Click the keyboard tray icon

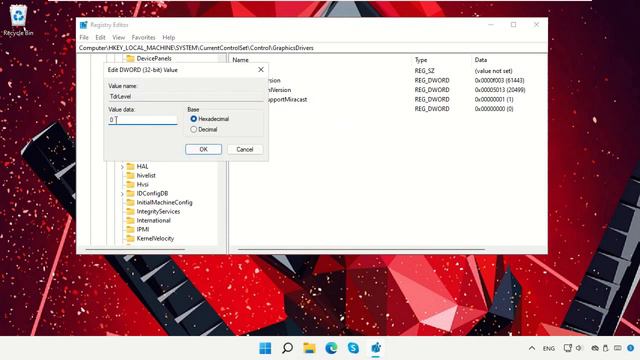click(618, 348)
